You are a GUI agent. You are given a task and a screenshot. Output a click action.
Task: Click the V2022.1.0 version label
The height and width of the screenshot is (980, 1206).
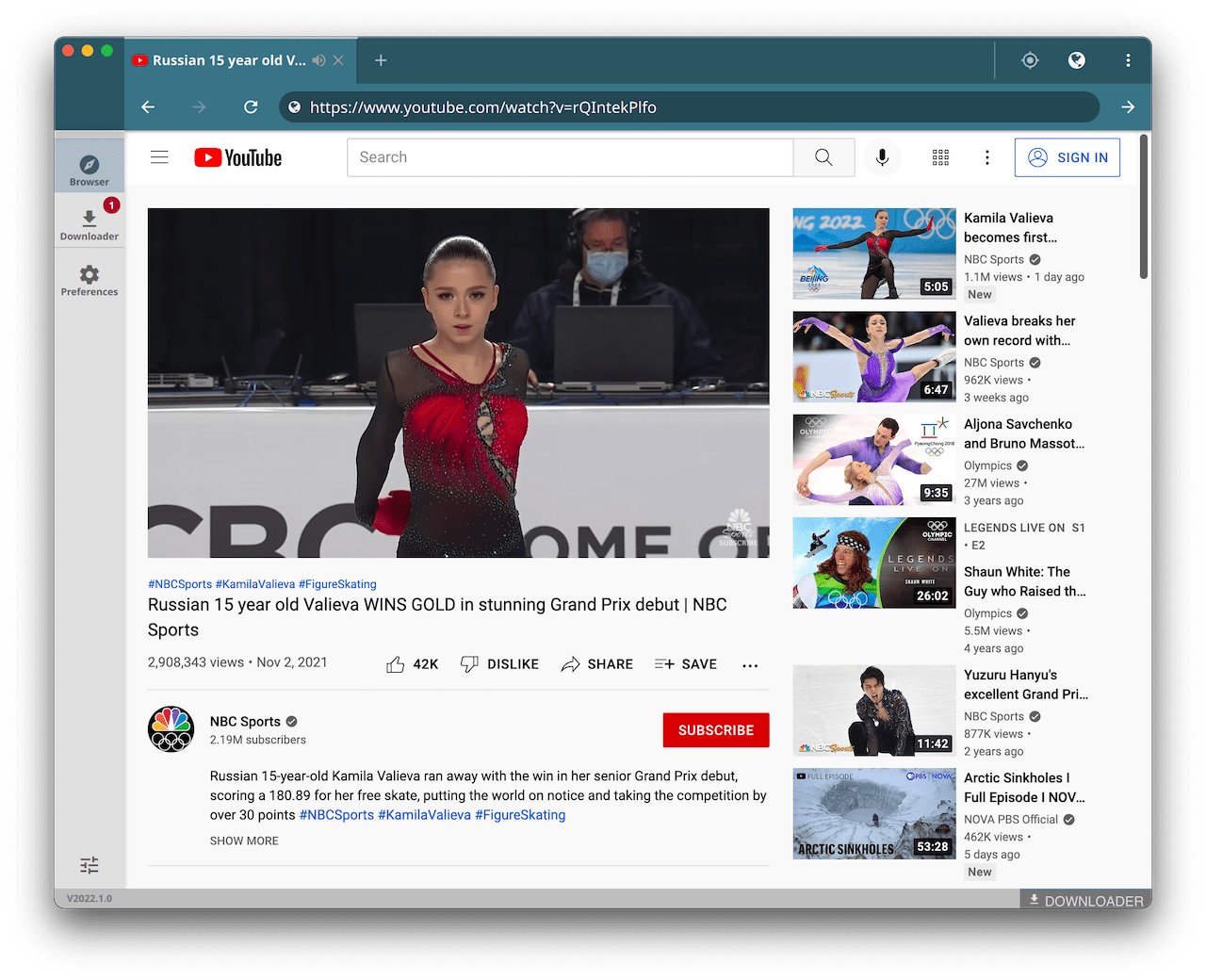[x=90, y=899]
